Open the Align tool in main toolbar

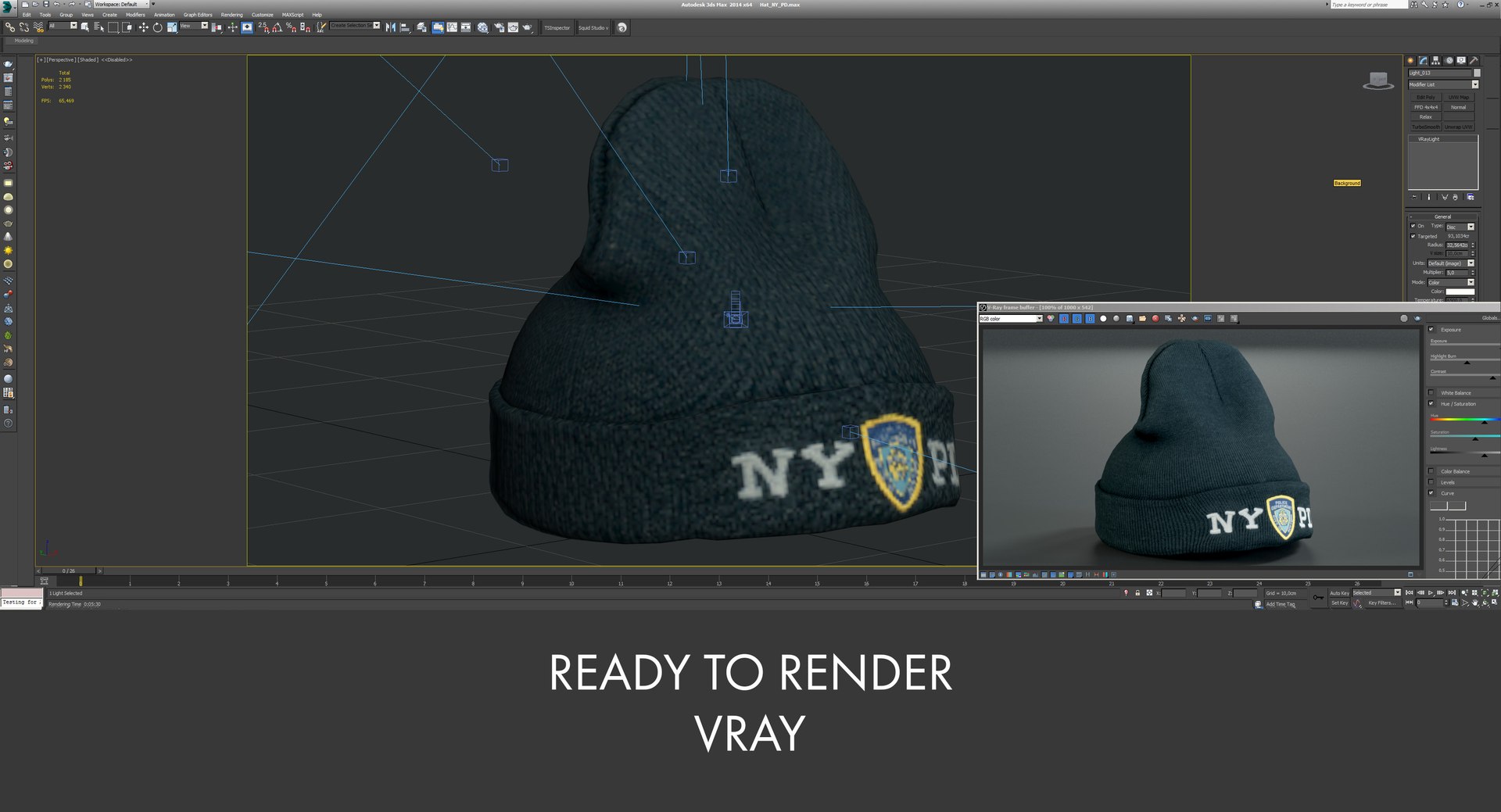405,27
